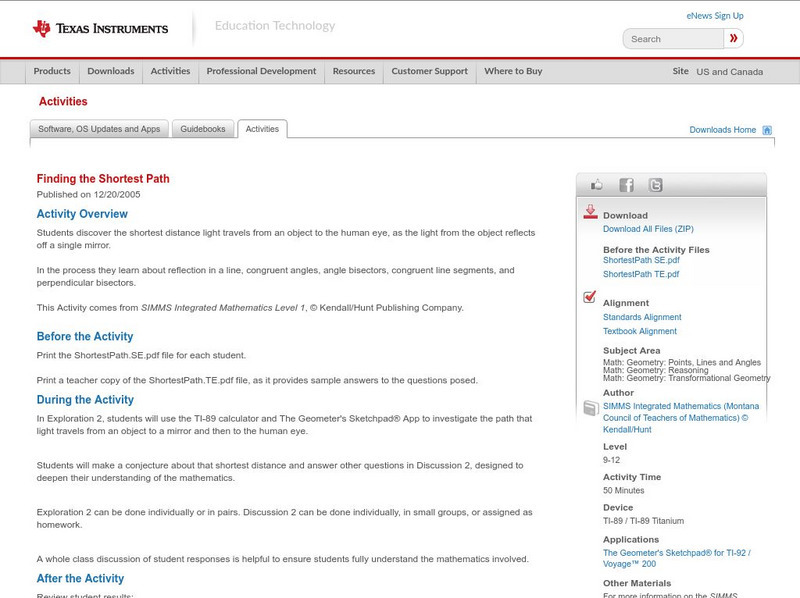
Task: Click inside the Search input field
Action: 673,39
